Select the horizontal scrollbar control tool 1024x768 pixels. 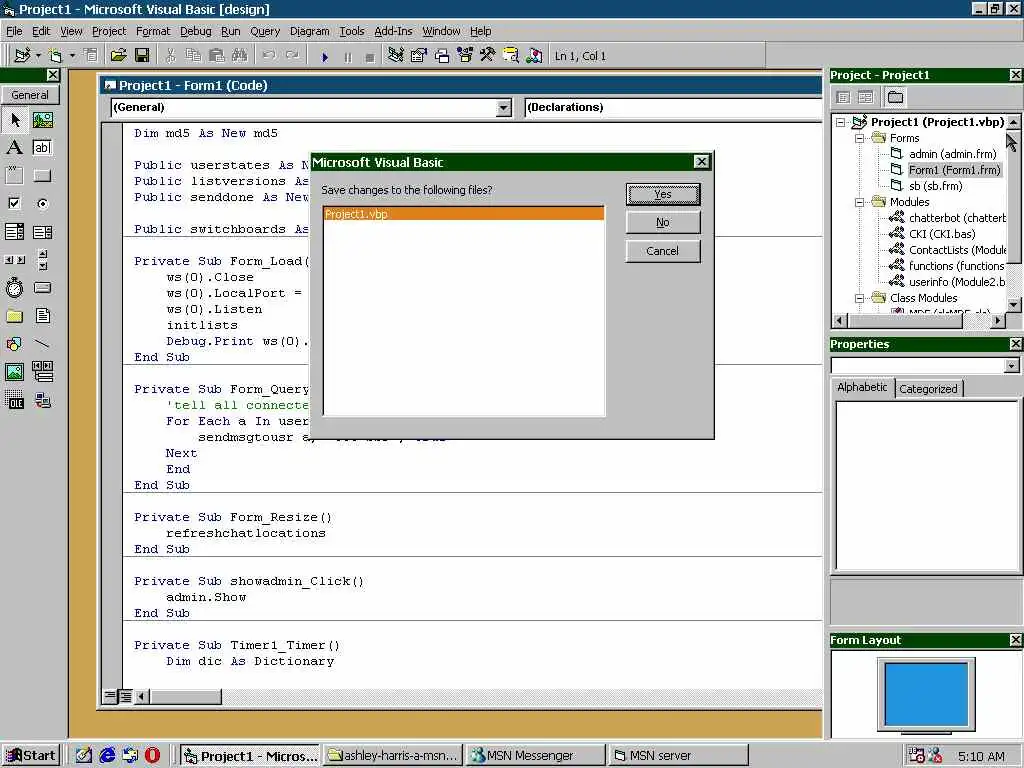pyautogui.click(x=14, y=260)
